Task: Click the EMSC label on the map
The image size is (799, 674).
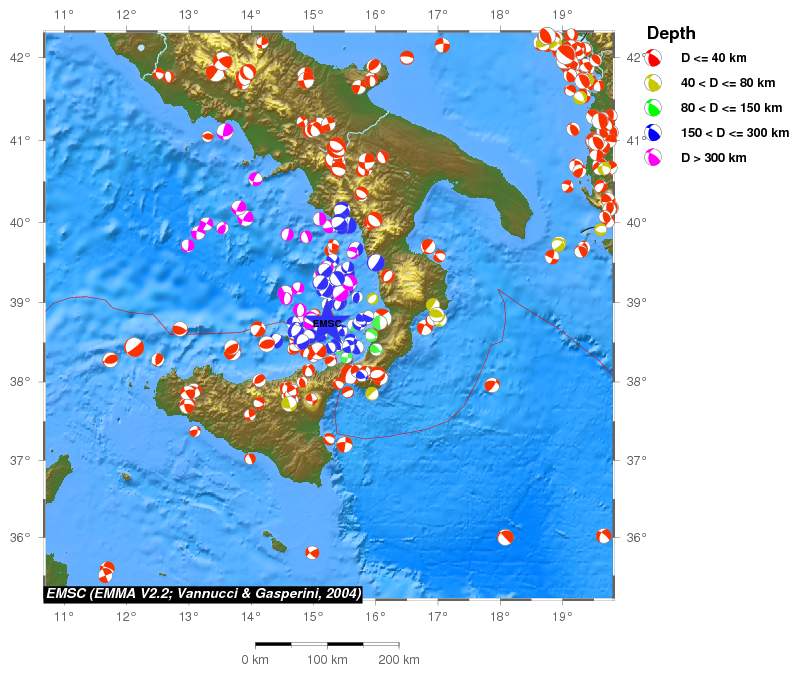Action: [x=327, y=324]
